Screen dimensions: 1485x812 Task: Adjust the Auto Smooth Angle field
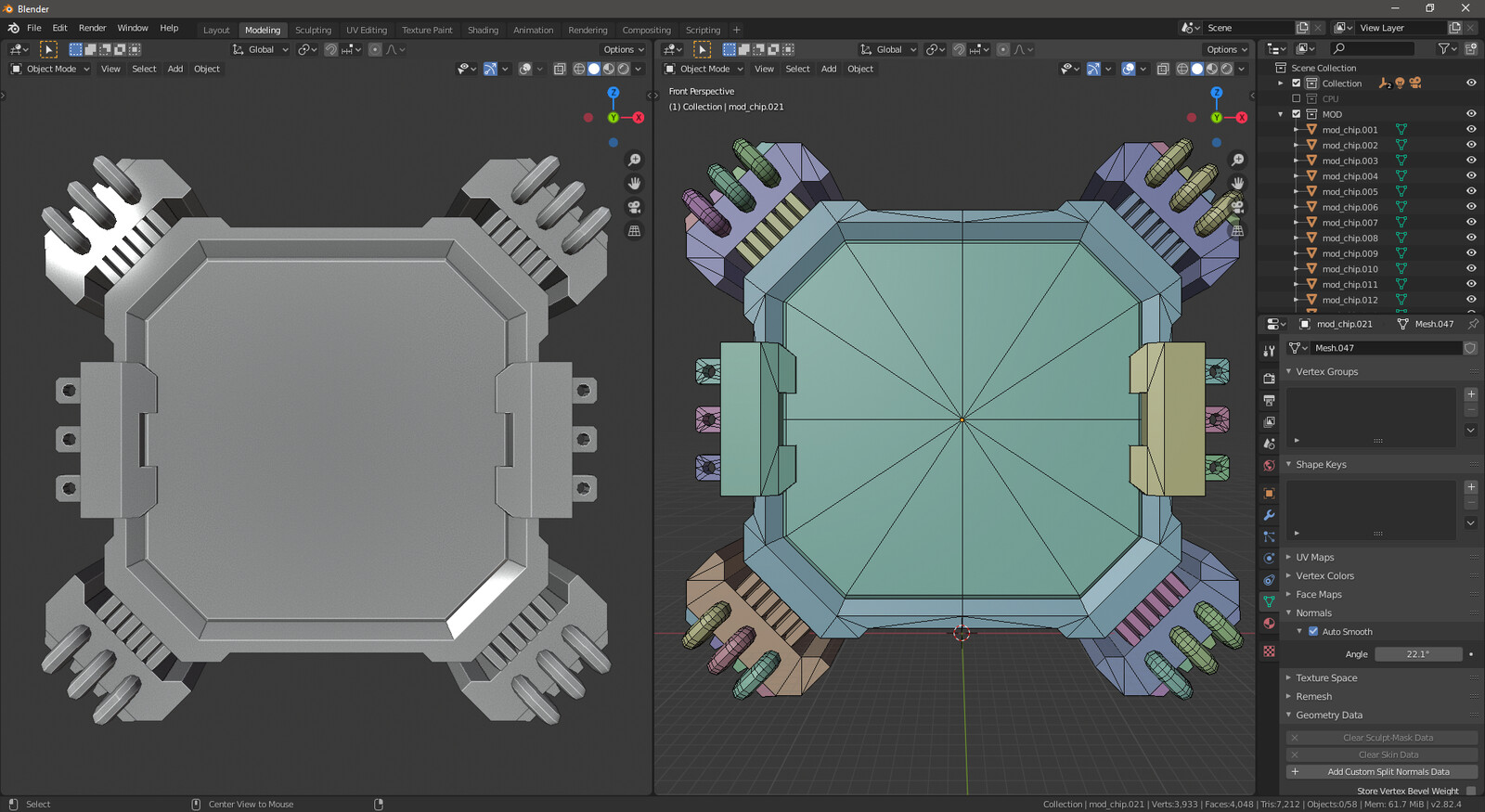click(1417, 654)
